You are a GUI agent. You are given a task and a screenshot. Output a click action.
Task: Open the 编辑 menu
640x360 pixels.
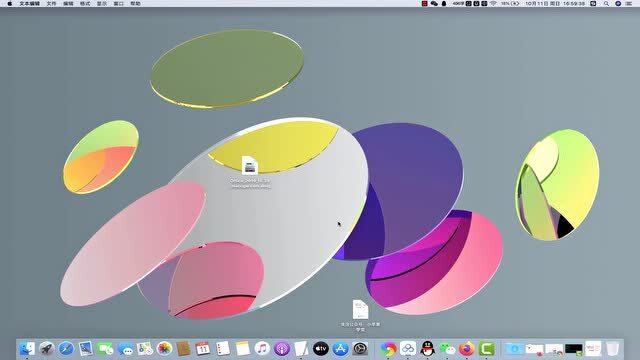[x=68, y=3]
